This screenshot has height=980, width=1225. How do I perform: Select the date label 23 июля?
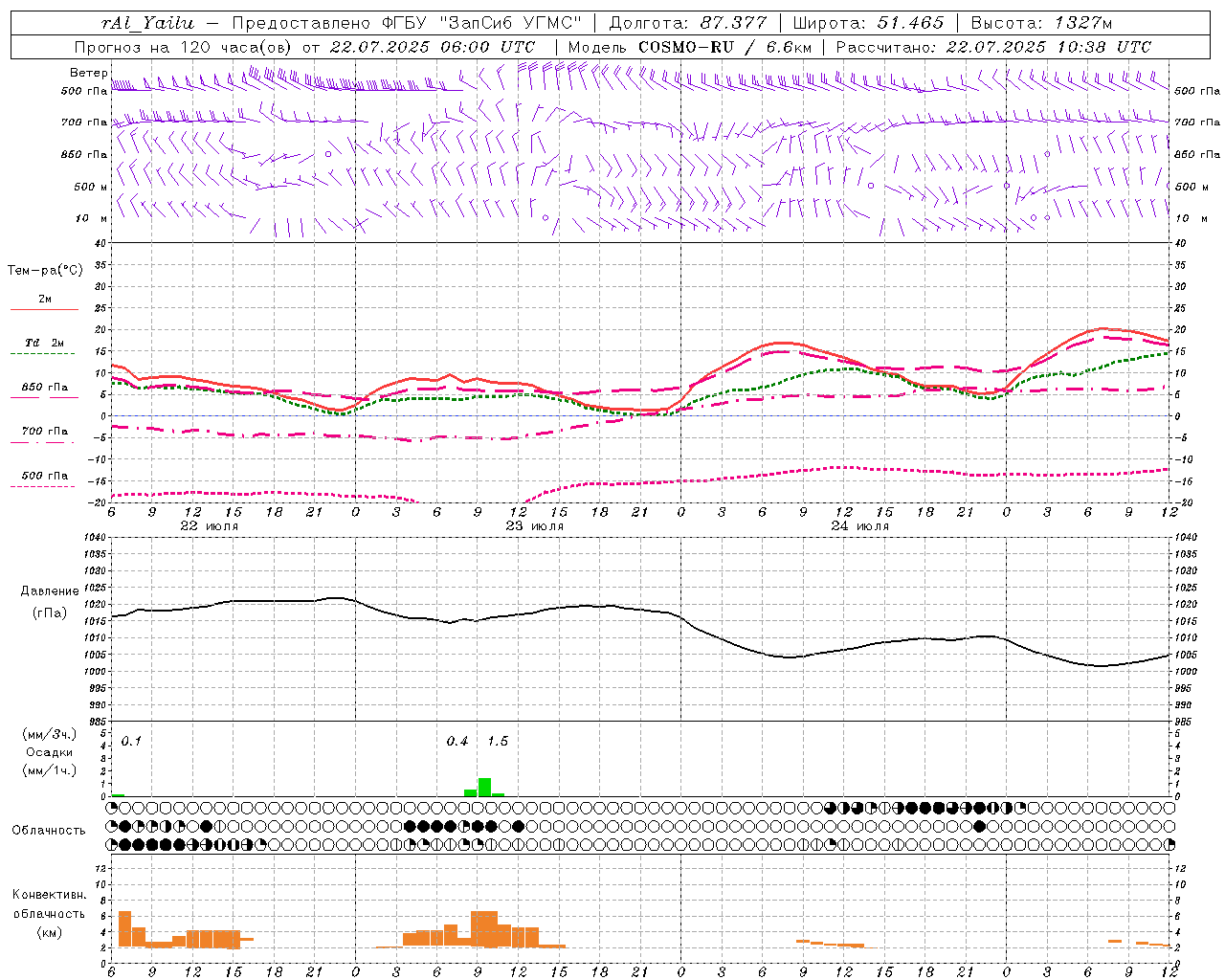click(x=535, y=526)
